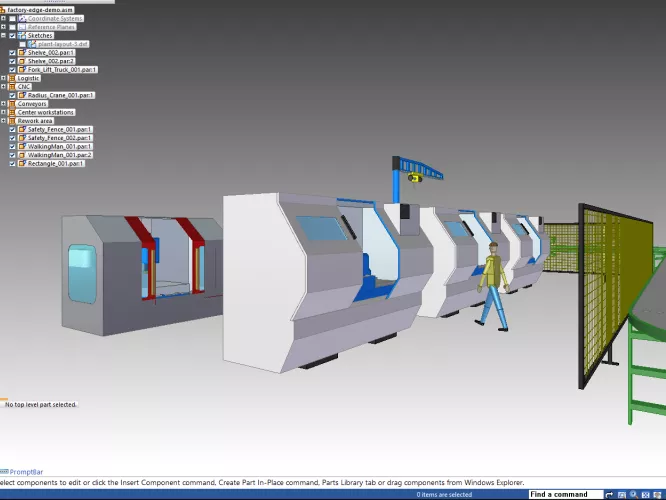The height and width of the screenshot is (500, 666).
Task: Click the Safety_Fence_001.par:1 part icon
Action: [x=22, y=129]
